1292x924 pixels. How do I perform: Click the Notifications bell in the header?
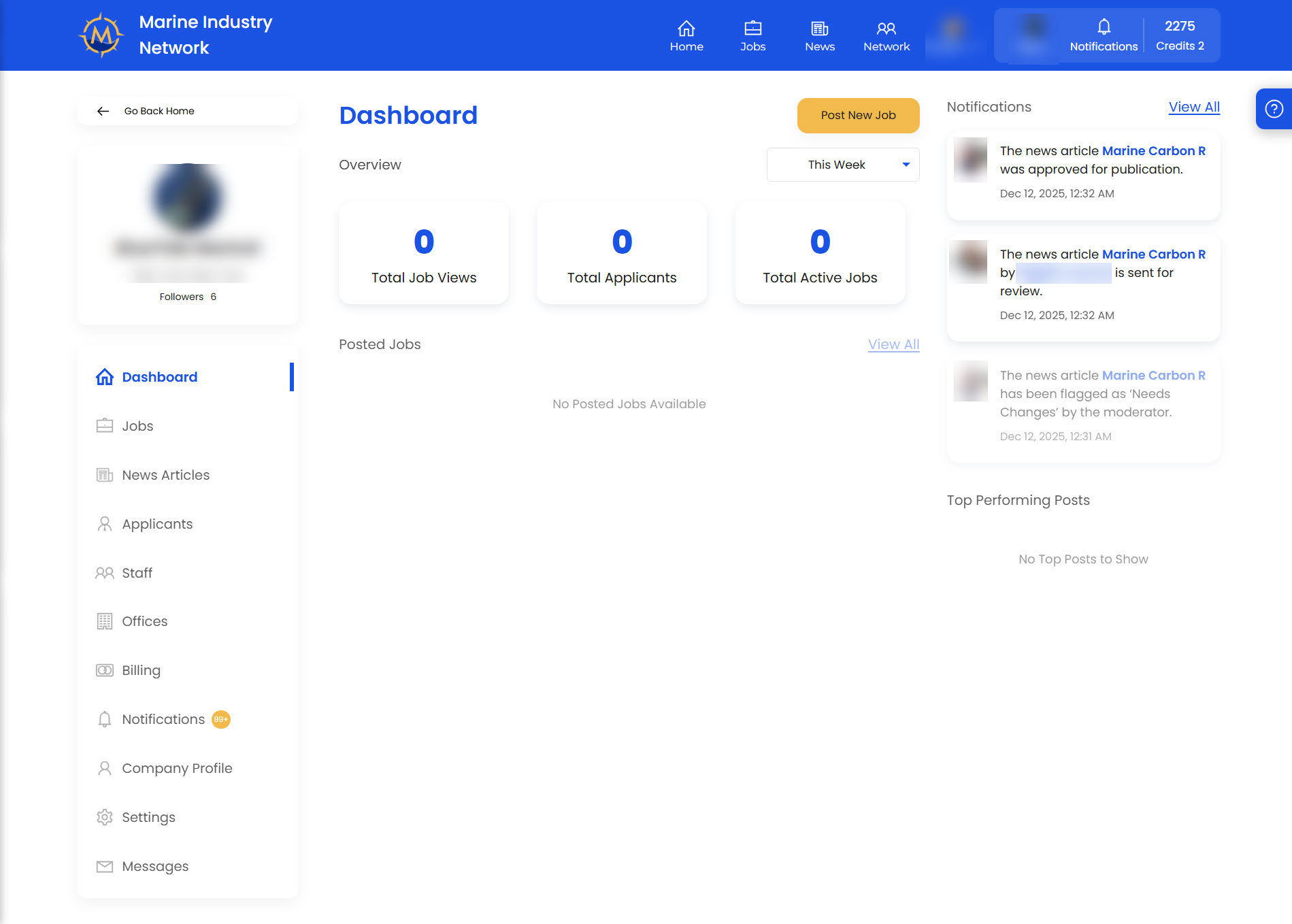(x=1103, y=27)
